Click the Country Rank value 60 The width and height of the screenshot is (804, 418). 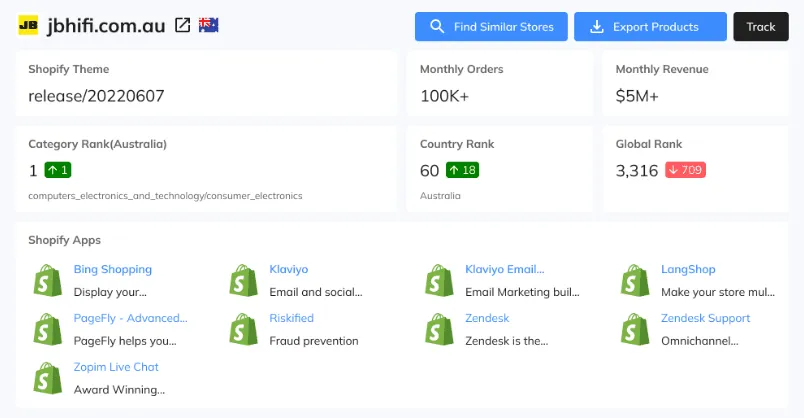pos(430,170)
